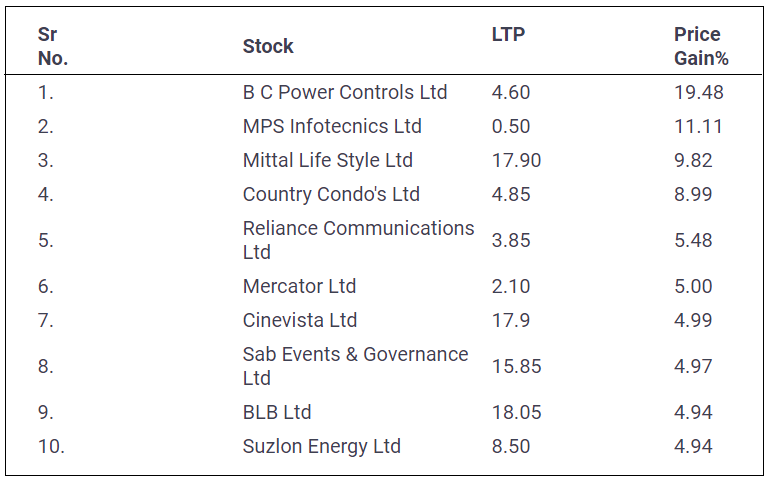Click LTP value 18.05 for BLB

pos(516,412)
